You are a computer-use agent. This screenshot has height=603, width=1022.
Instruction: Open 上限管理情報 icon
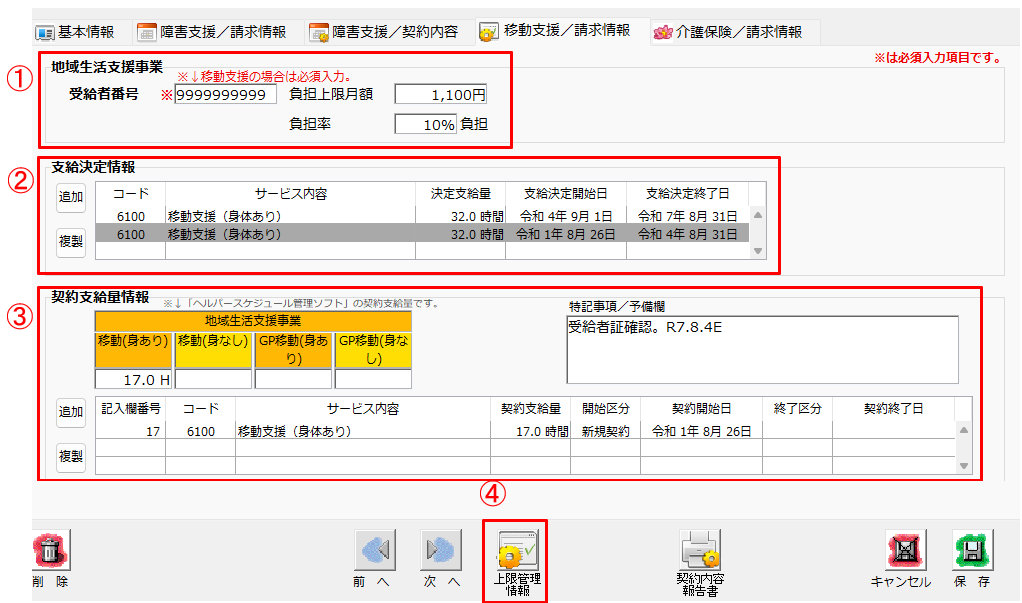point(514,551)
